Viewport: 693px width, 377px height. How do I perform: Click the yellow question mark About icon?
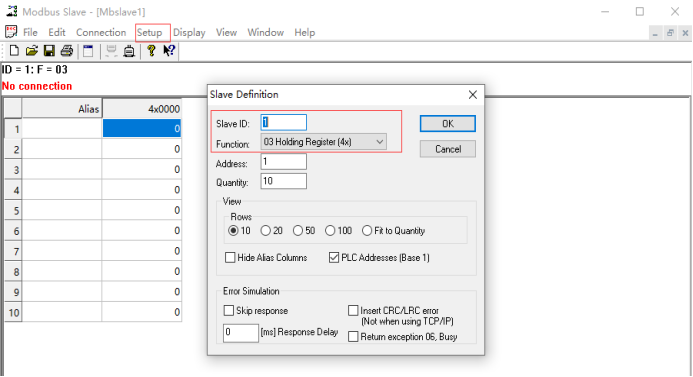pos(151,51)
